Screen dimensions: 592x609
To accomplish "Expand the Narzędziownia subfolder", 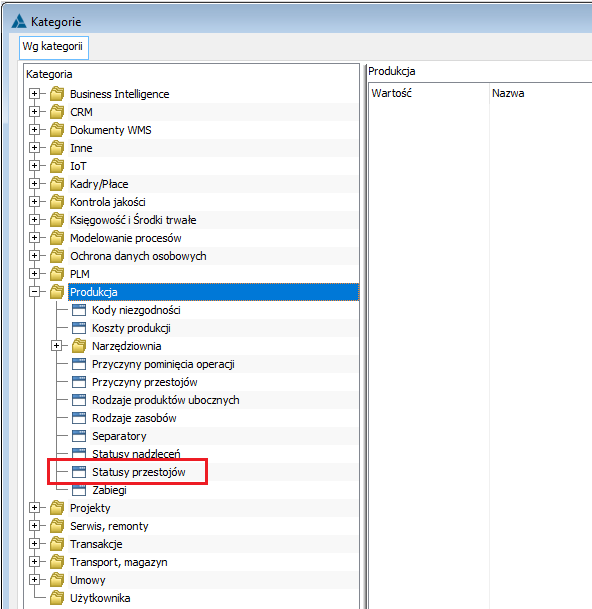I will coord(57,346).
